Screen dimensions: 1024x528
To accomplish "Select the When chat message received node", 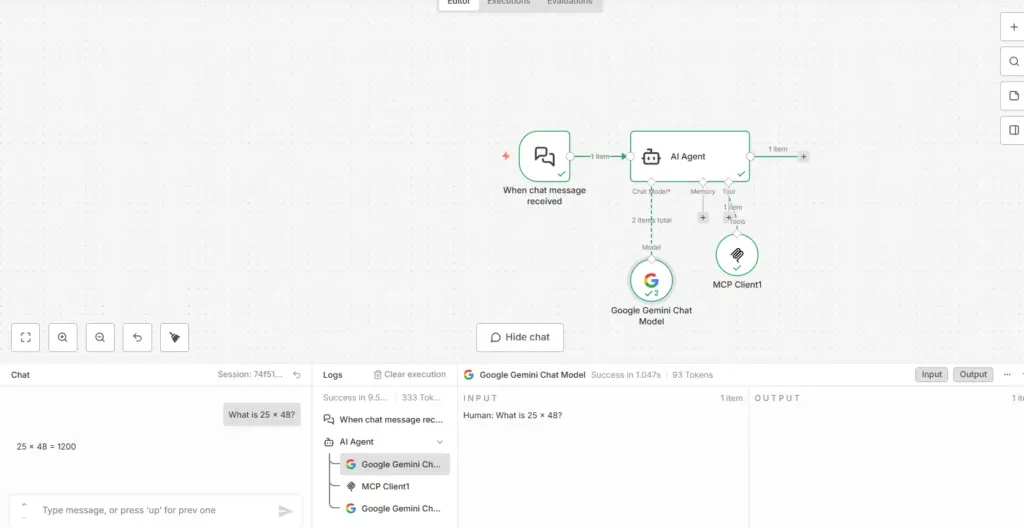I will 545,156.
